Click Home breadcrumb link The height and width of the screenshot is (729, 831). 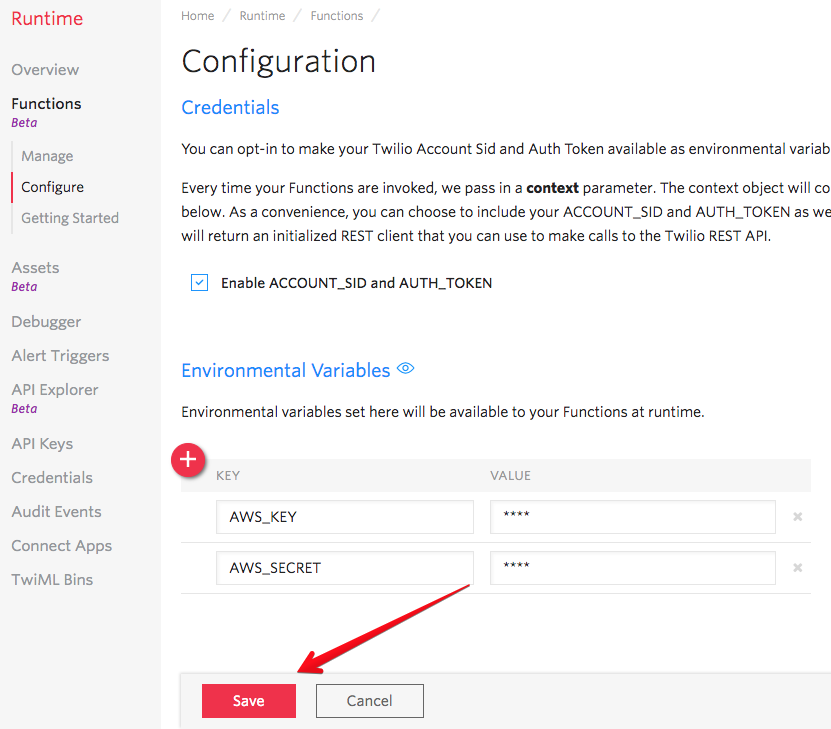pyautogui.click(x=198, y=16)
